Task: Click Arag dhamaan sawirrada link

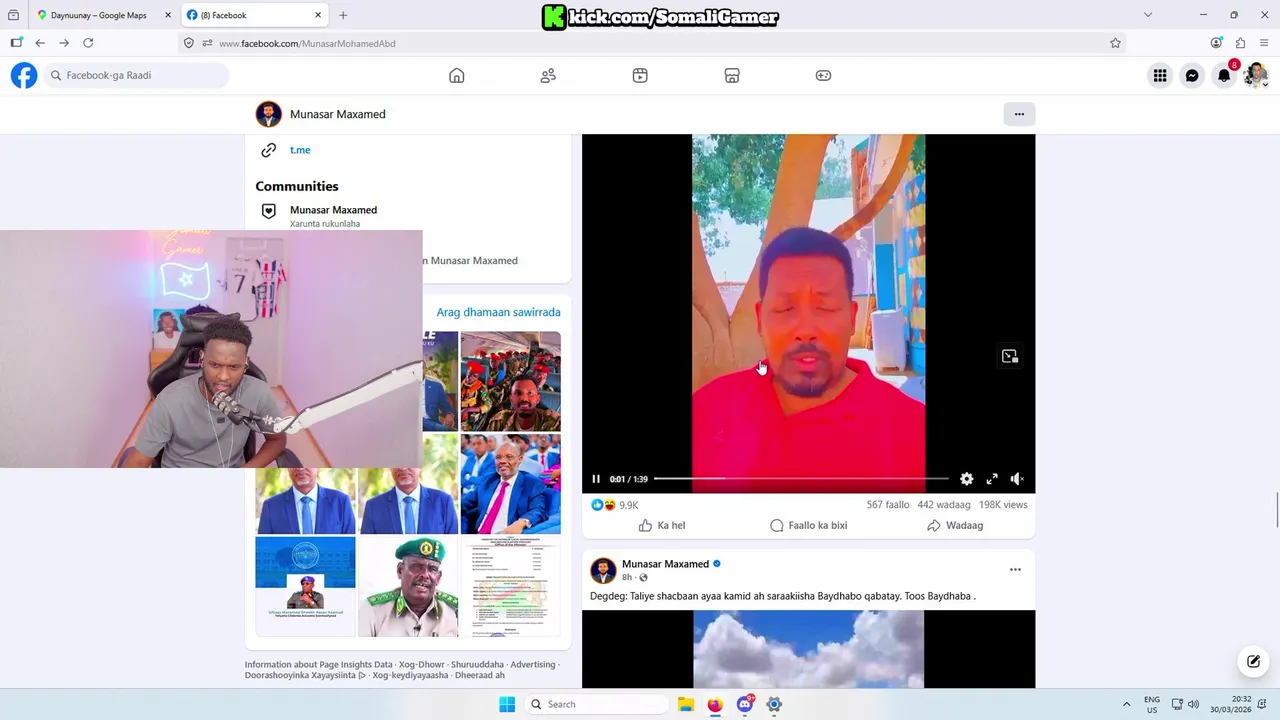Action: tap(498, 312)
